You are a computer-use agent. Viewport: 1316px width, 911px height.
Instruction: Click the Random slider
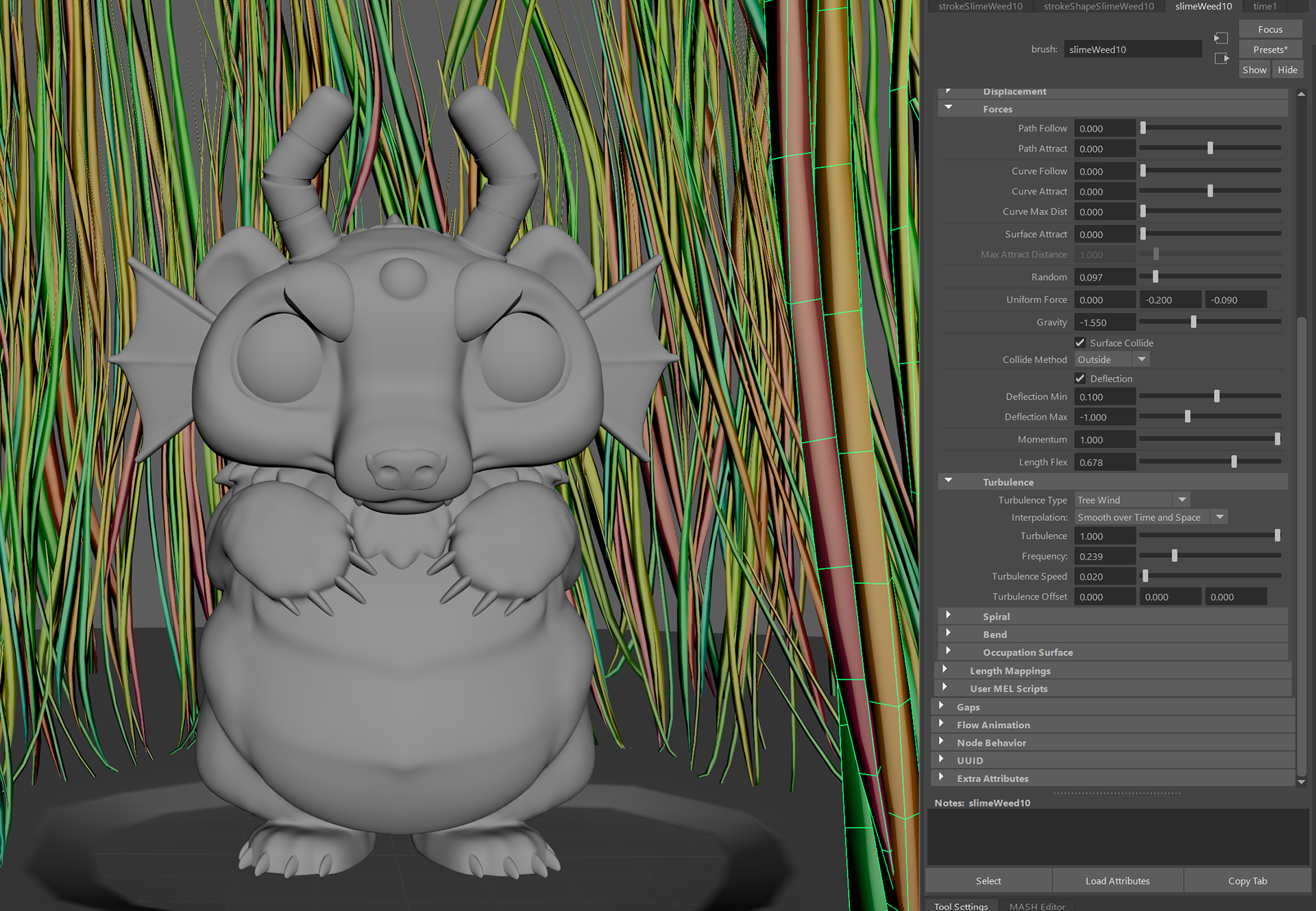pyautogui.click(x=1210, y=276)
